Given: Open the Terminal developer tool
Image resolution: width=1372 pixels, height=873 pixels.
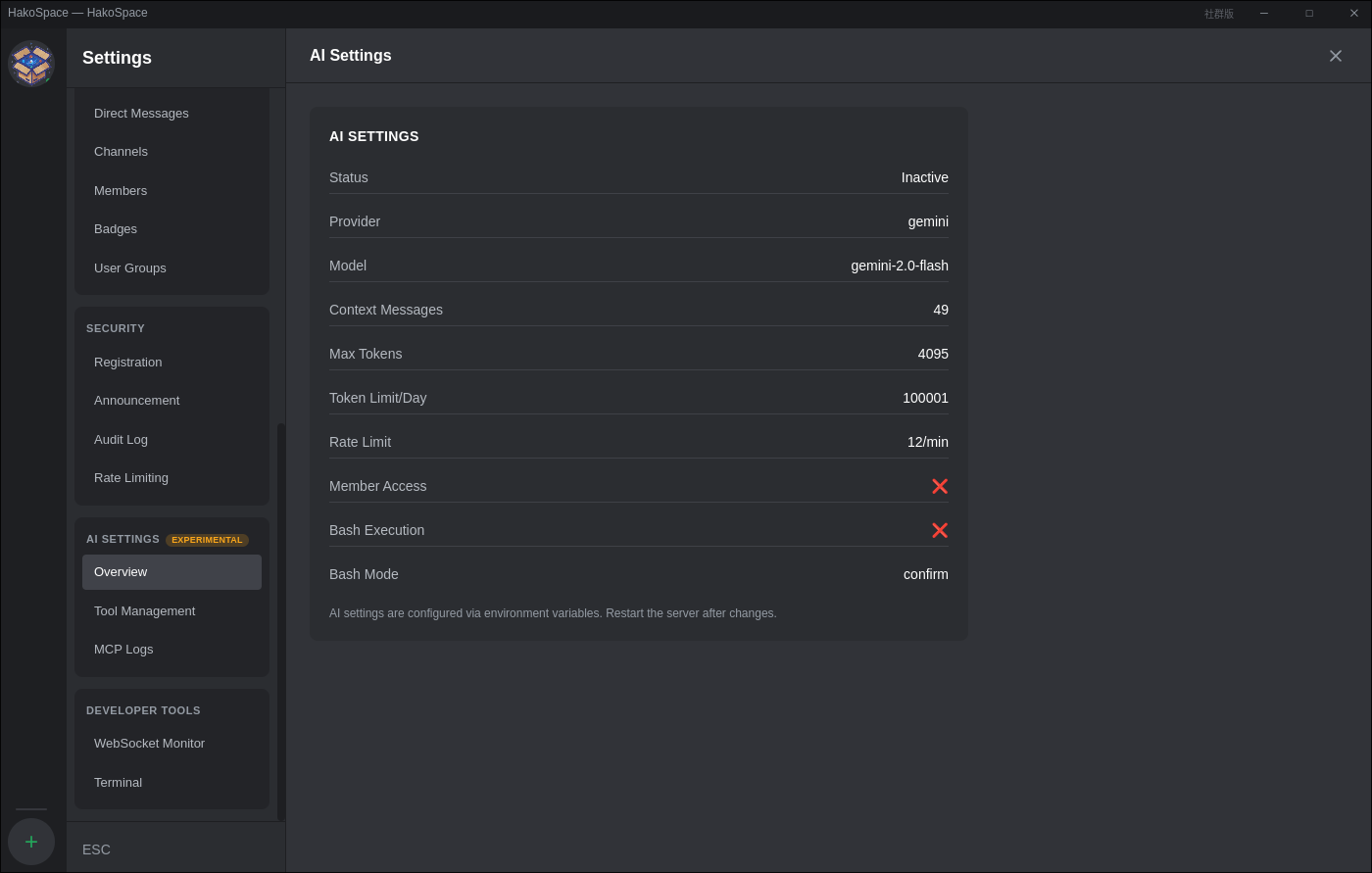Looking at the screenshot, I should [x=118, y=782].
